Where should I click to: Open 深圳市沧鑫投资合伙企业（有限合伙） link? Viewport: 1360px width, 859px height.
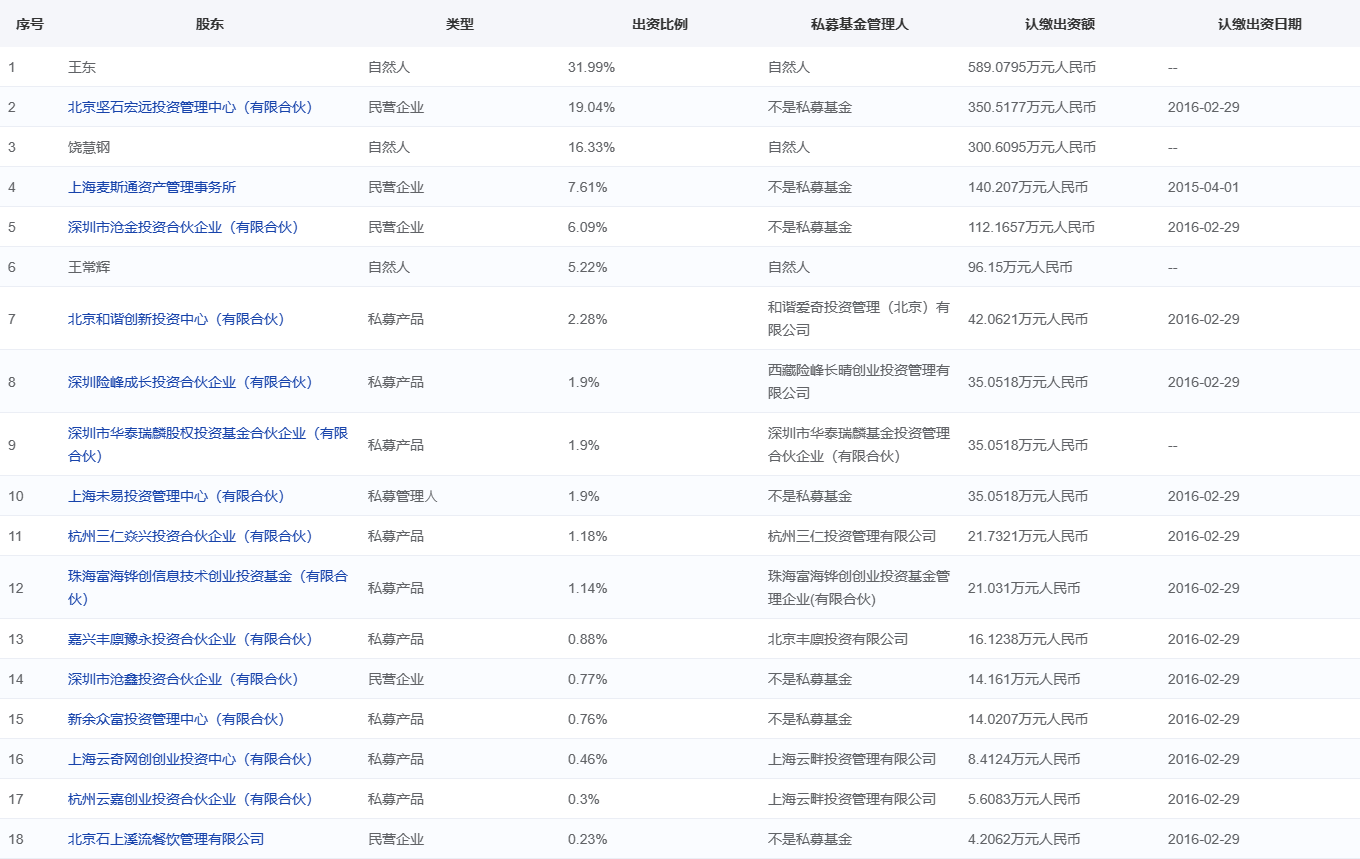click(x=183, y=679)
